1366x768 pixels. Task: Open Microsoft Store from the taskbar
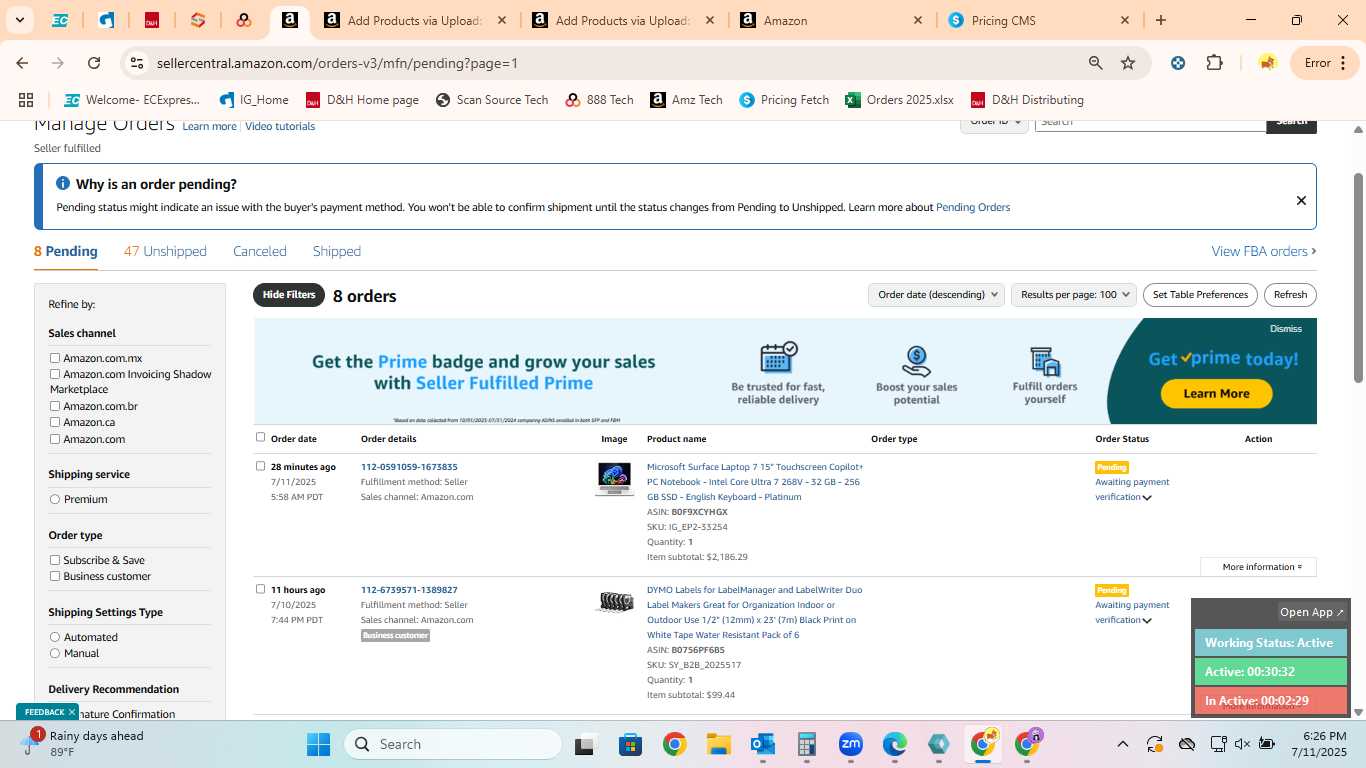pyautogui.click(x=630, y=744)
